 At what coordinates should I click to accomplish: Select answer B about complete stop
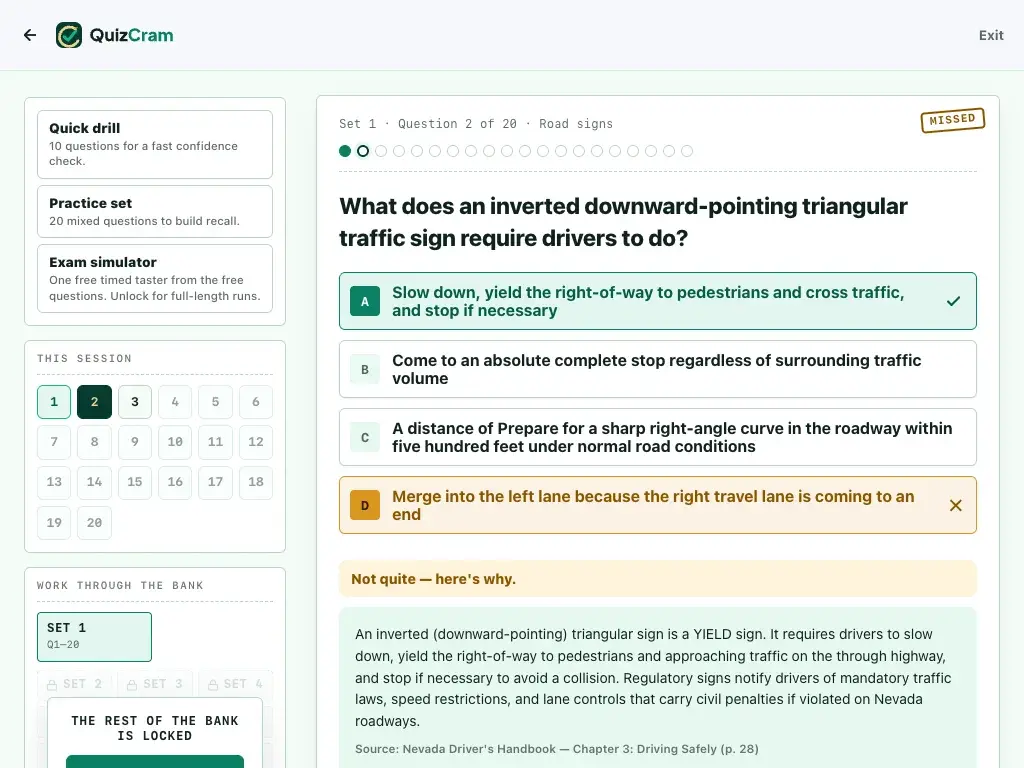coord(658,369)
